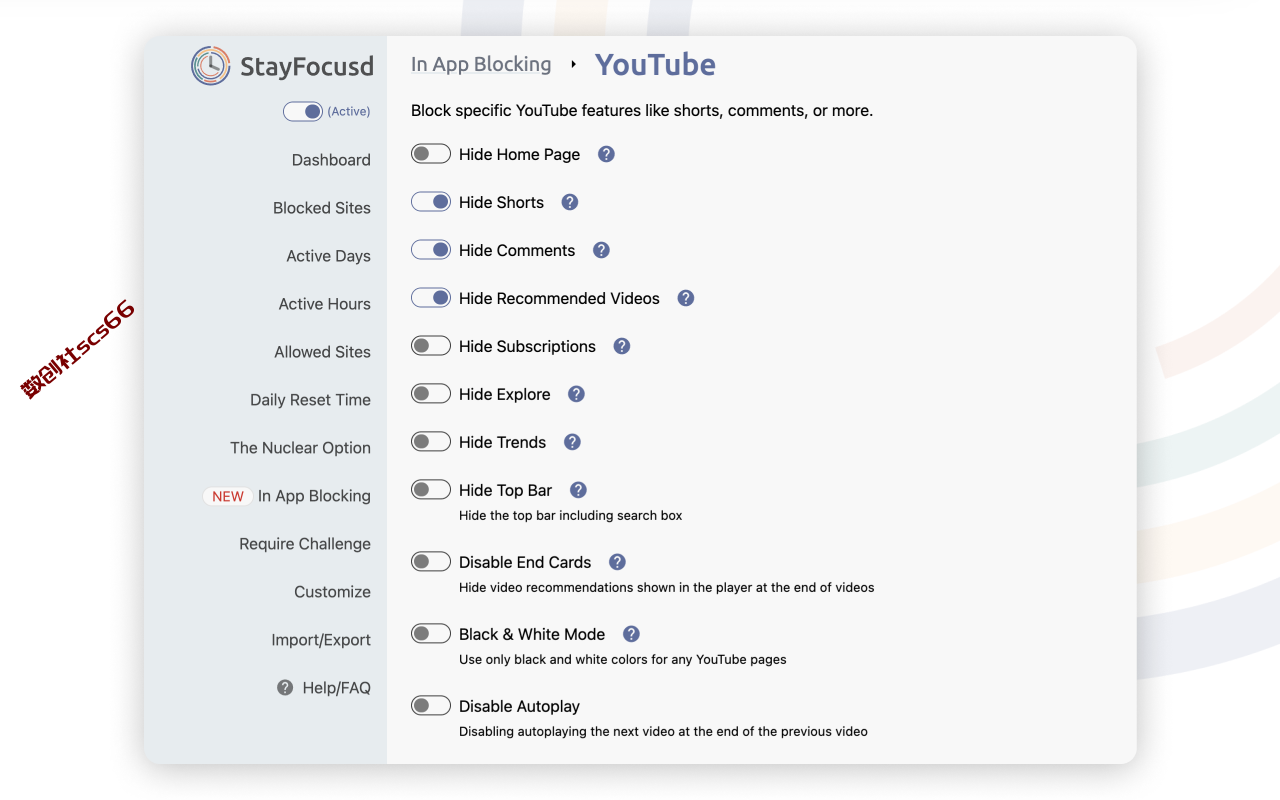Click the (Active) status label
Image resolution: width=1280 pixels, height=800 pixels.
[349, 111]
